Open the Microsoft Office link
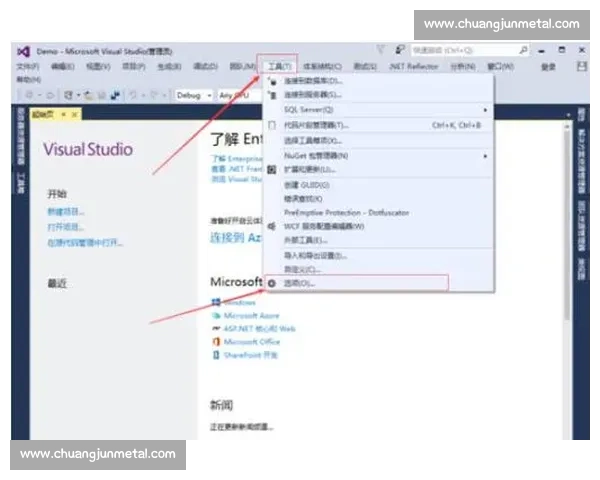This screenshot has height=480, width=600. (252, 341)
